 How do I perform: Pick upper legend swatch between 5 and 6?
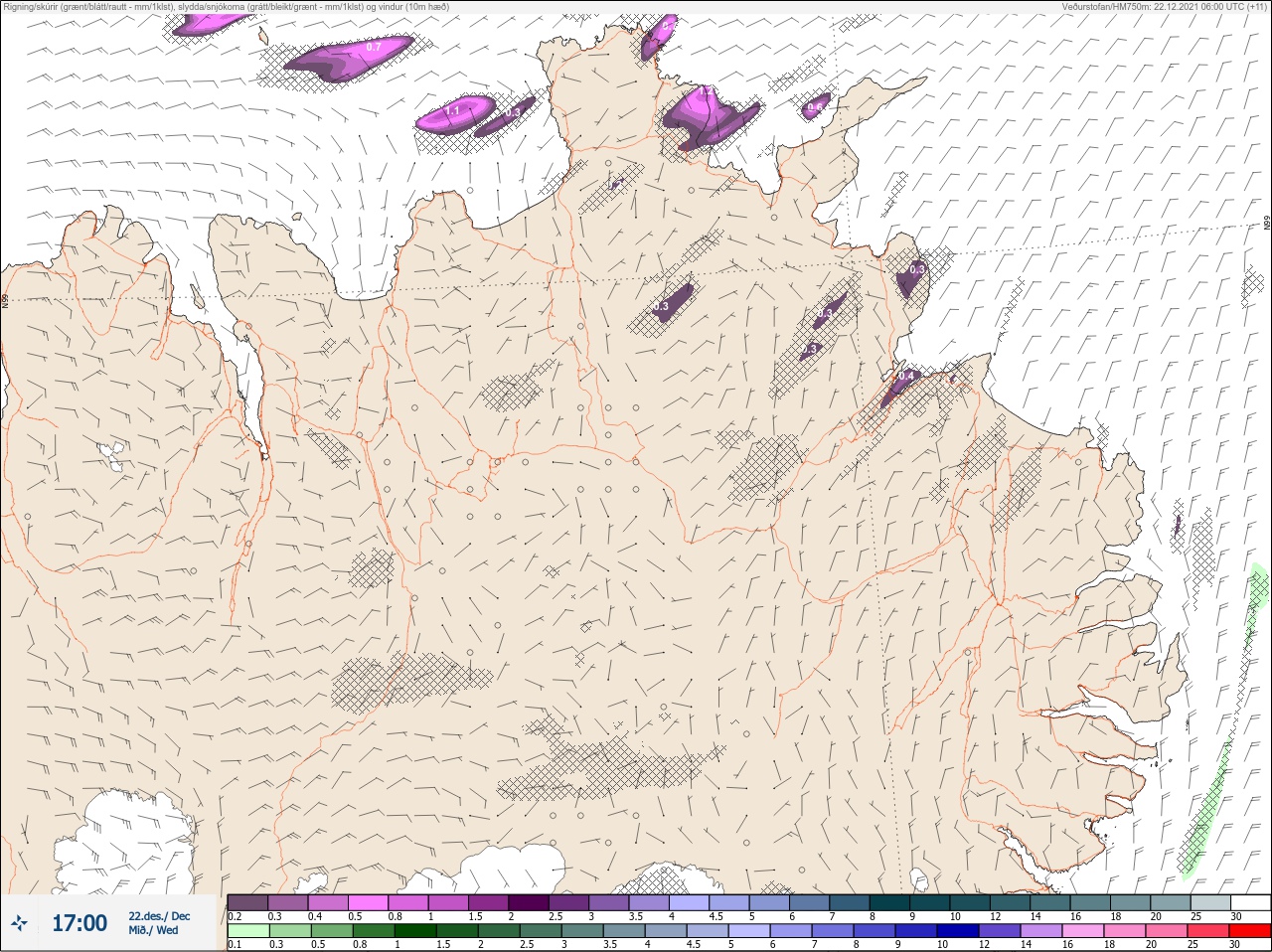(770, 902)
